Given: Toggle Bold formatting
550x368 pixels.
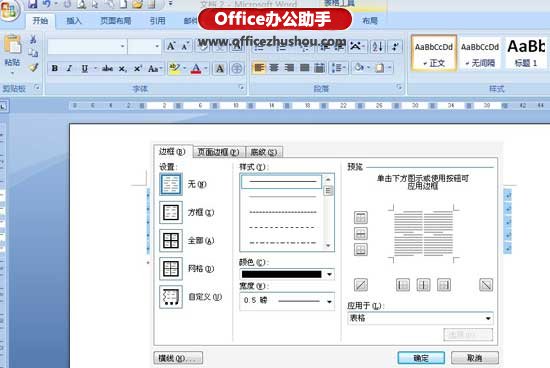Looking at the screenshot, I should point(55,68).
